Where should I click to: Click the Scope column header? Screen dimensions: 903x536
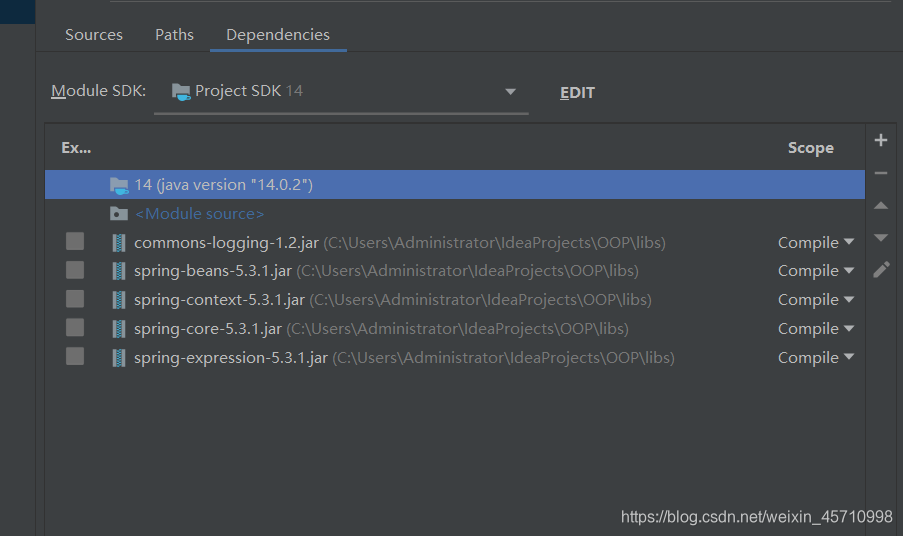[x=810, y=148]
